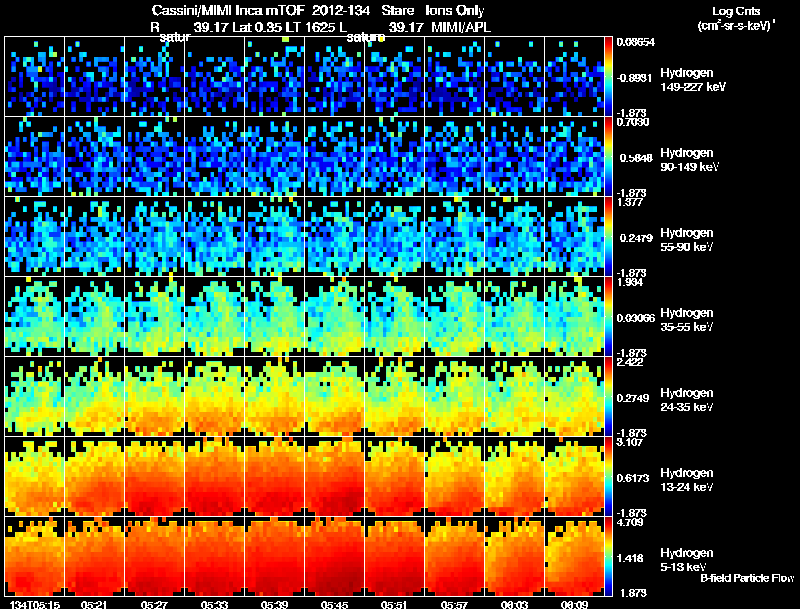Image resolution: width=800 pixels, height=609 pixels.
Task: Click the Hydrogen 24-35 keV row label
Action: [x=686, y=400]
